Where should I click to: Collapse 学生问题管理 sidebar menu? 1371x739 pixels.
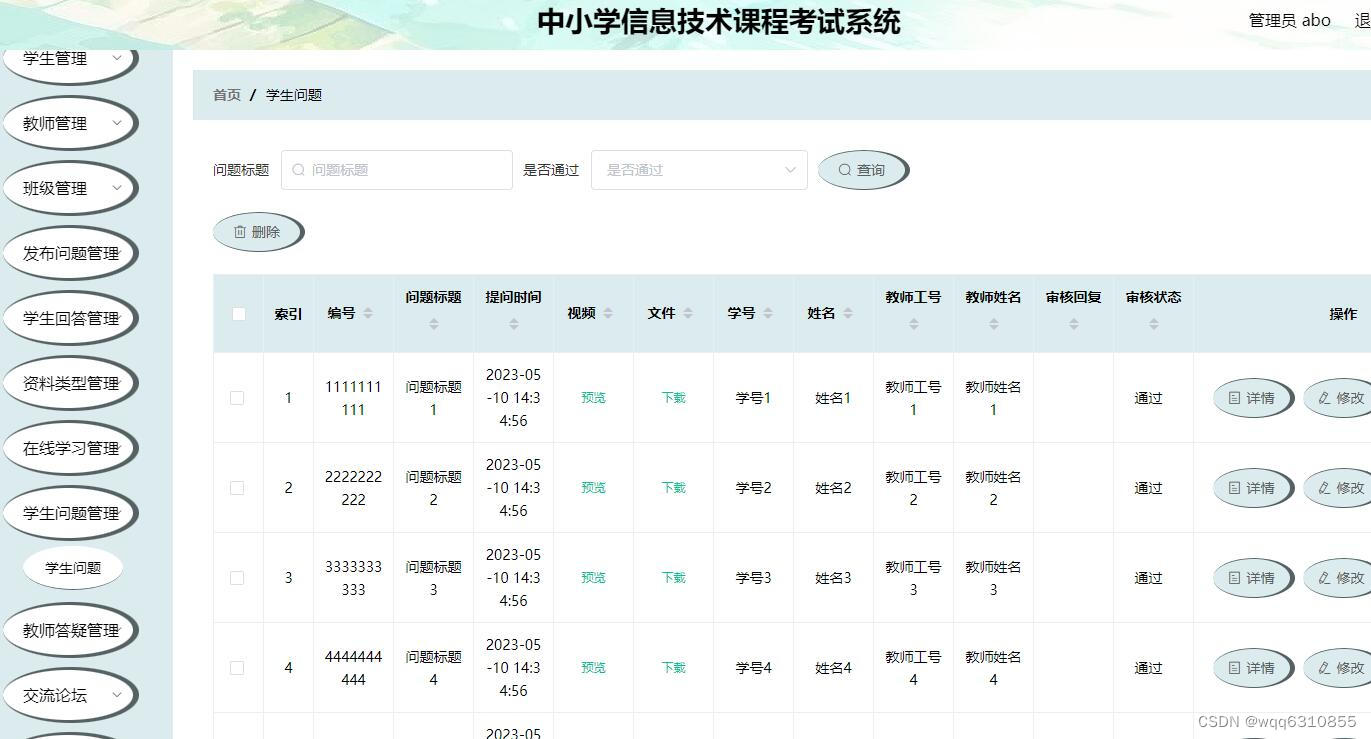pyautogui.click(x=70, y=513)
